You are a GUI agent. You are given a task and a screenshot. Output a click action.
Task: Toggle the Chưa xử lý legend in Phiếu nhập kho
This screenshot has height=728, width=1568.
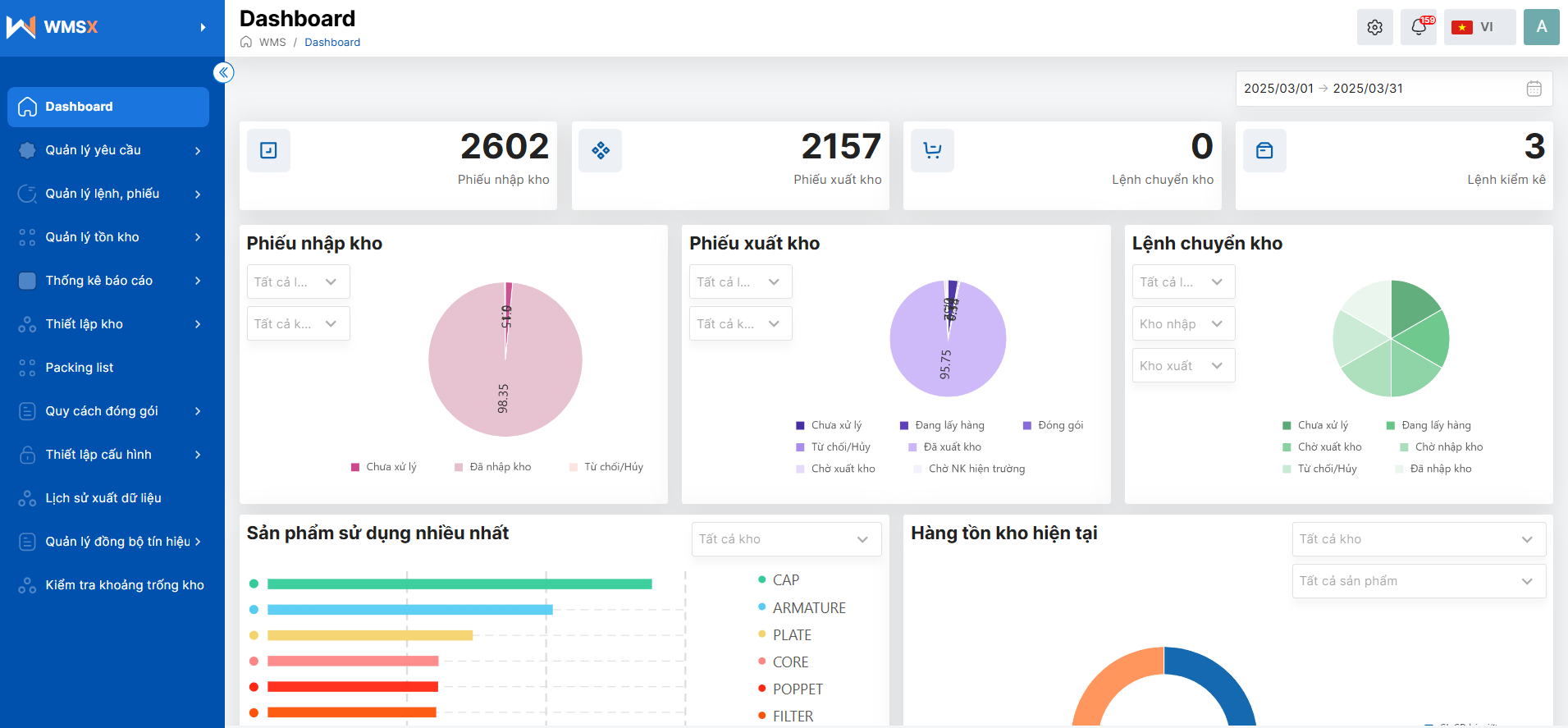383,467
